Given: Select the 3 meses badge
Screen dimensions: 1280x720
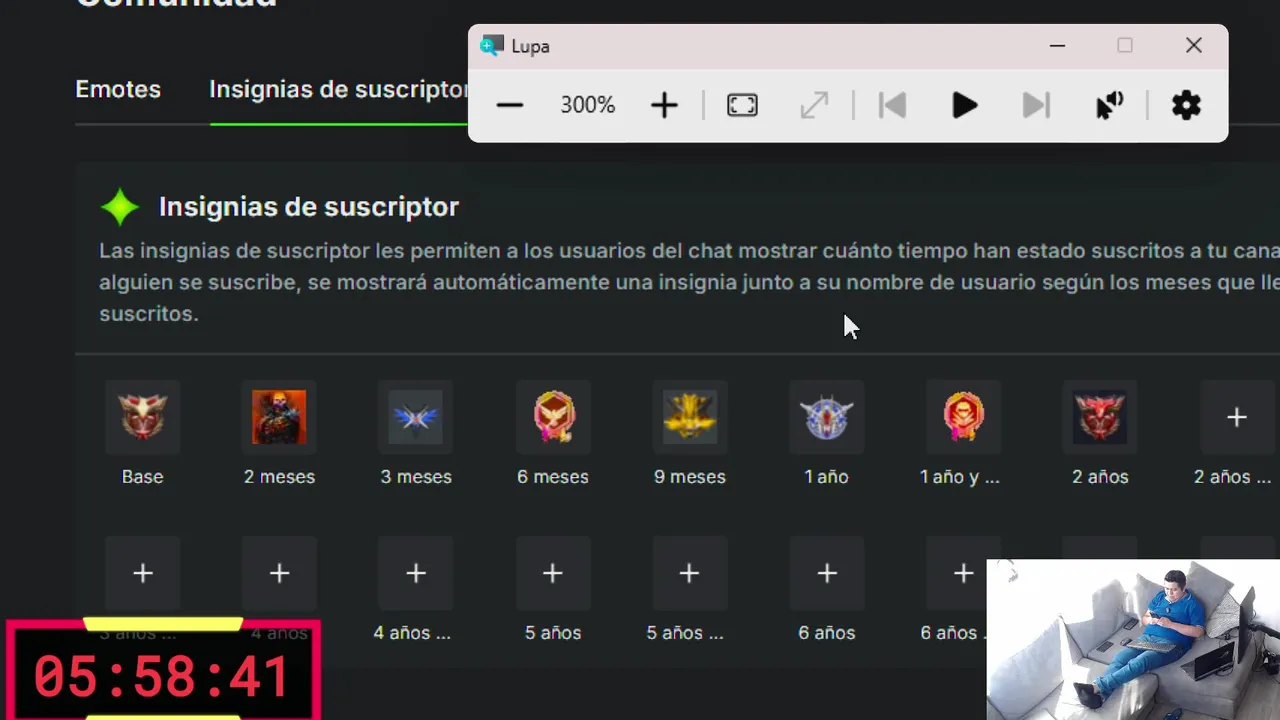Looking at the screenshot, I should pos(416,417).
